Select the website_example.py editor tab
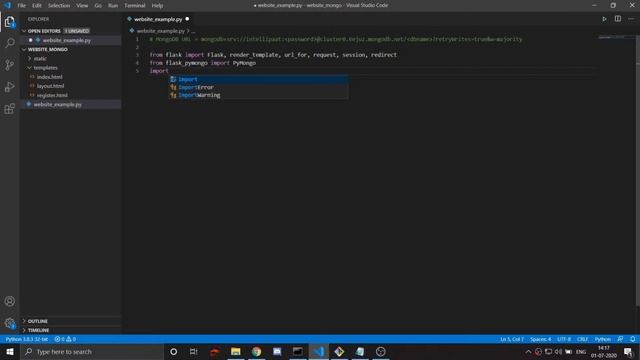 158,19
